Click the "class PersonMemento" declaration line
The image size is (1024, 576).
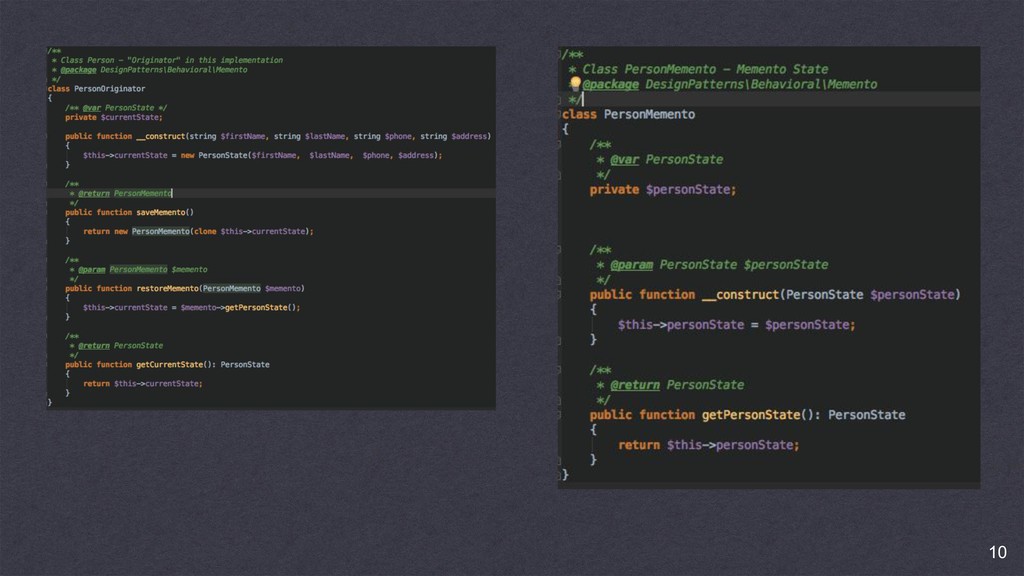[x=629, y=114]
